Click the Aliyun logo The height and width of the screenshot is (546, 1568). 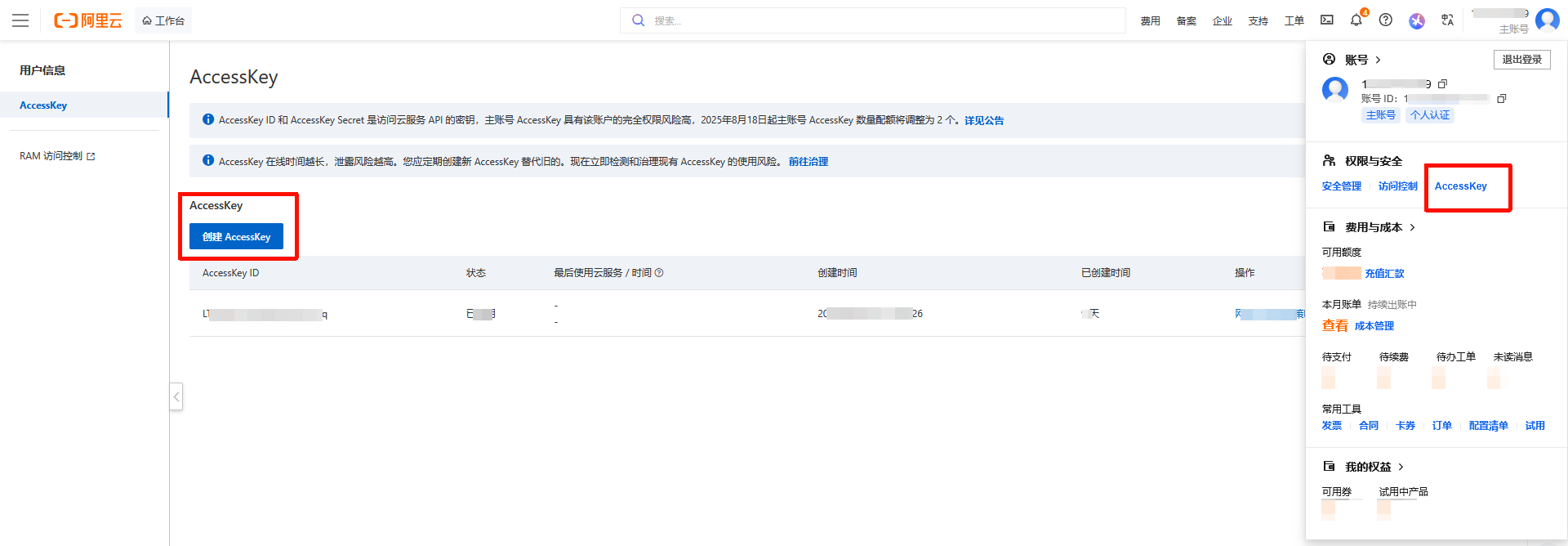(x=87, y=20)
